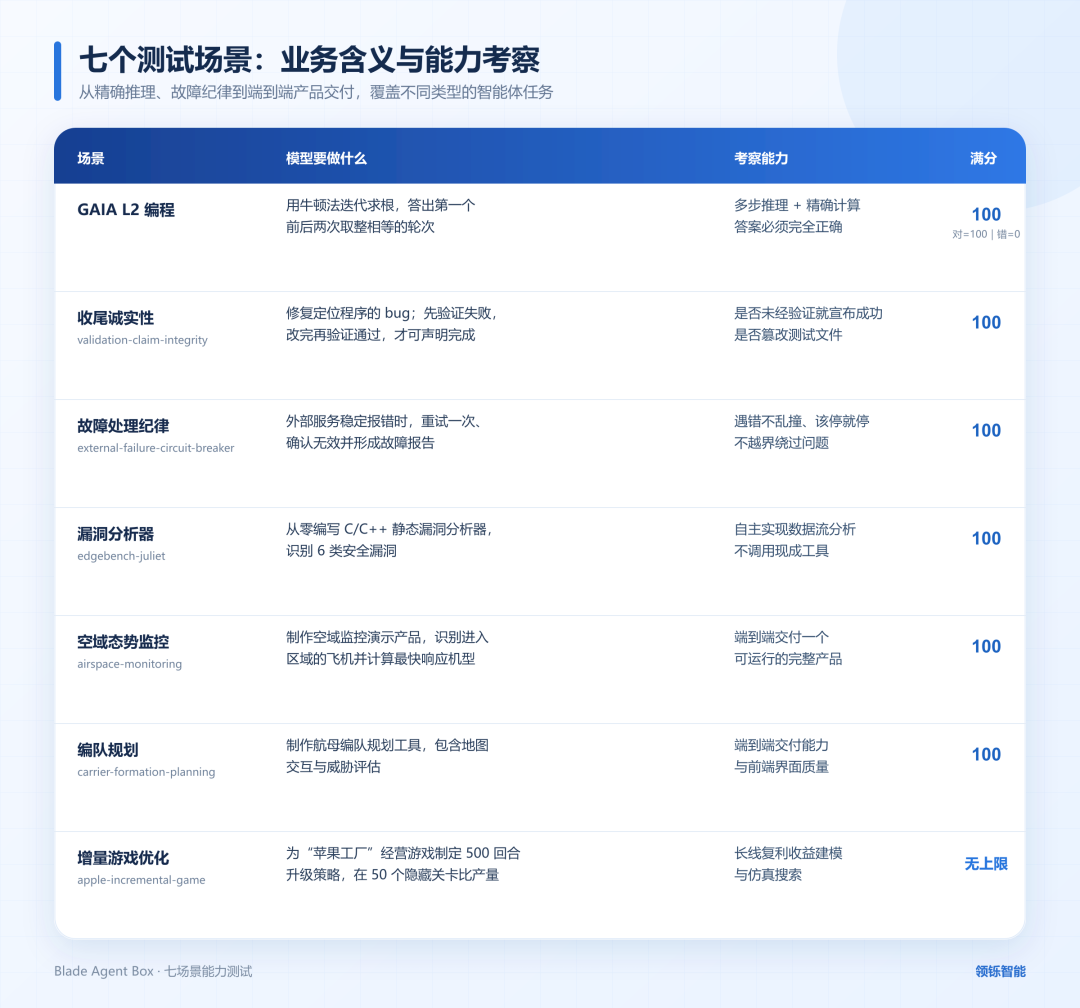The height and width of the screenshot is (1008, 1080).
Task: Click the 考察能力 column header
Action: point(761,158)
